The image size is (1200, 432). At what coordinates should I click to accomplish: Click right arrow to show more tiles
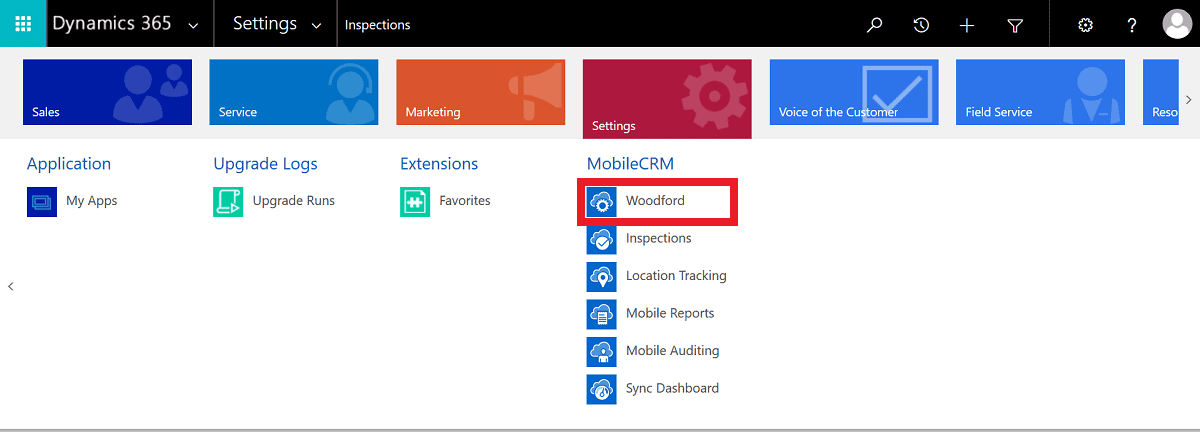coord(1189,99)
